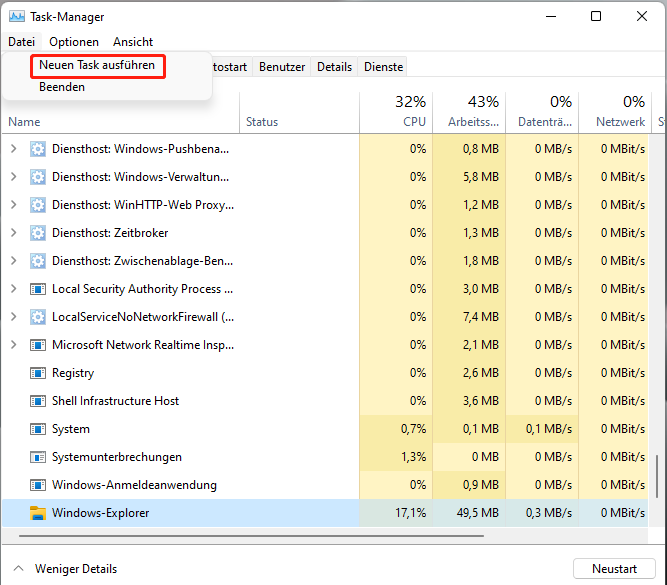Viewport: 667px width, 585px height.
Task: Click the Windows-Explorer folder icon
Action: click(x=38, y=513)
